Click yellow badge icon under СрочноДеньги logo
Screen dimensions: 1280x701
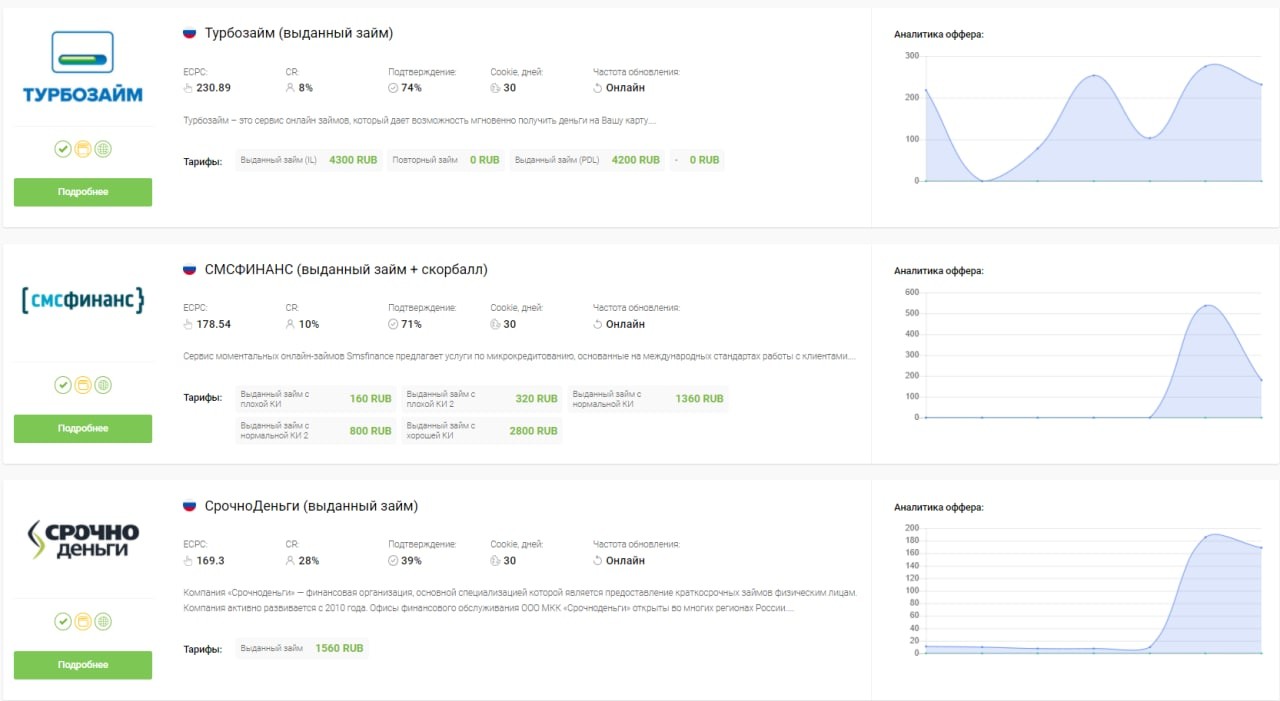click(83, 622)
